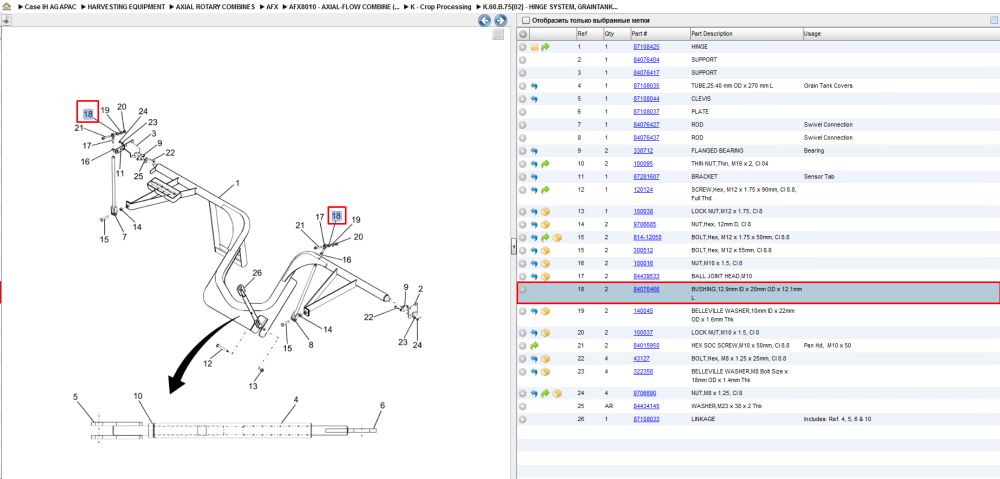Image resolution: width=1000 pixels, height=479 pixels.
Task: Open the yellow note icon on HINGE row
Action: click(x=534, y=47)
